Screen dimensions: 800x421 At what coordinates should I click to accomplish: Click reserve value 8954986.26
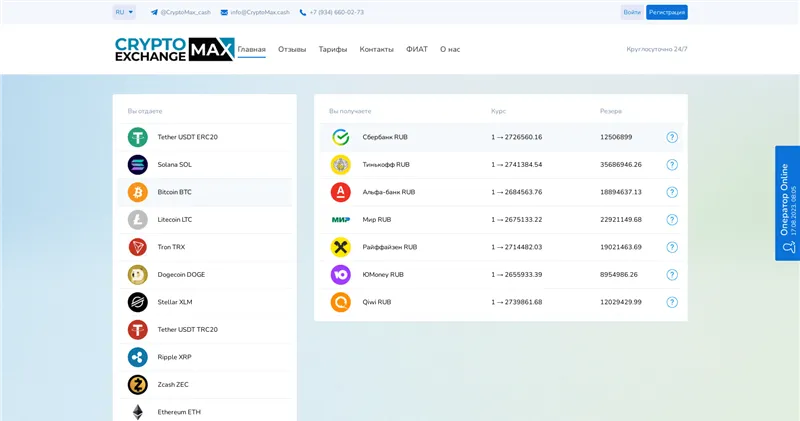pyautogui.click(x=618, y=275)
